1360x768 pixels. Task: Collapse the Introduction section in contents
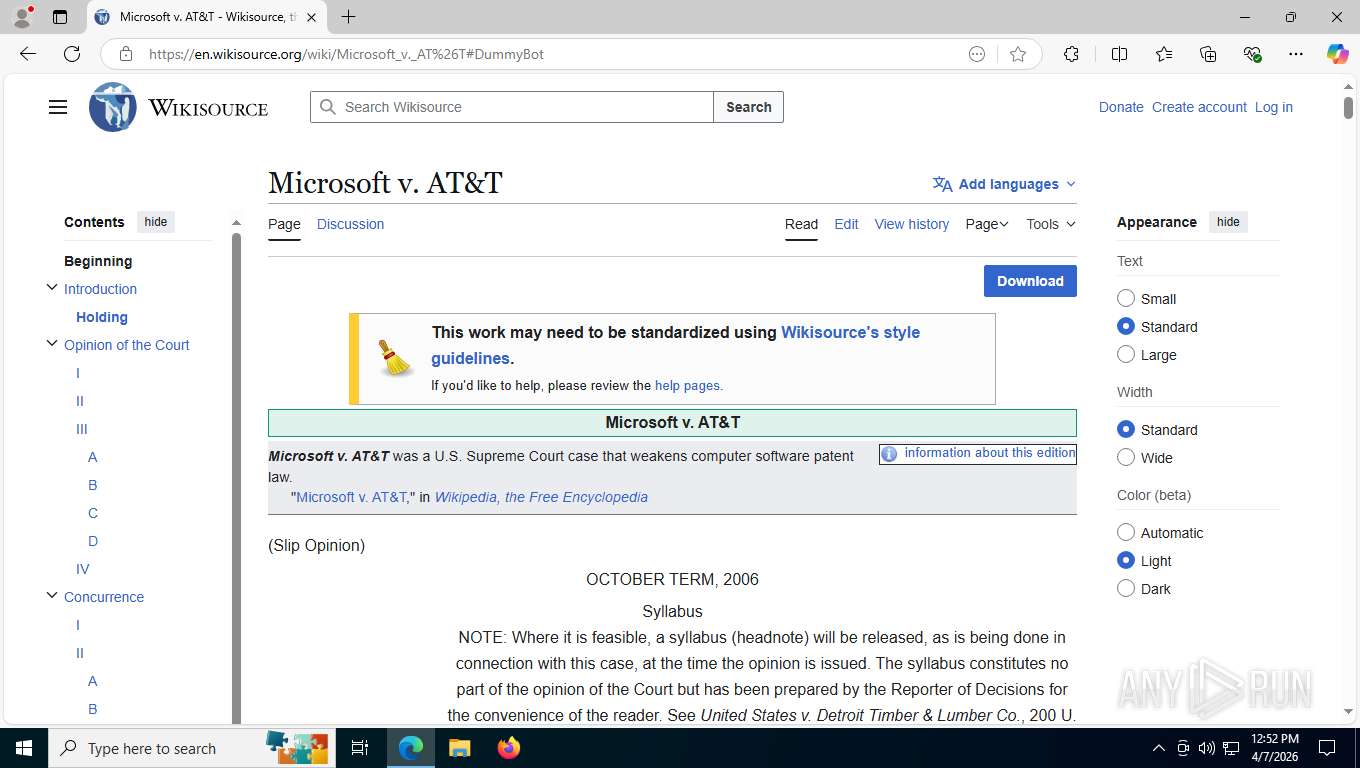click(x=52, y=288)
